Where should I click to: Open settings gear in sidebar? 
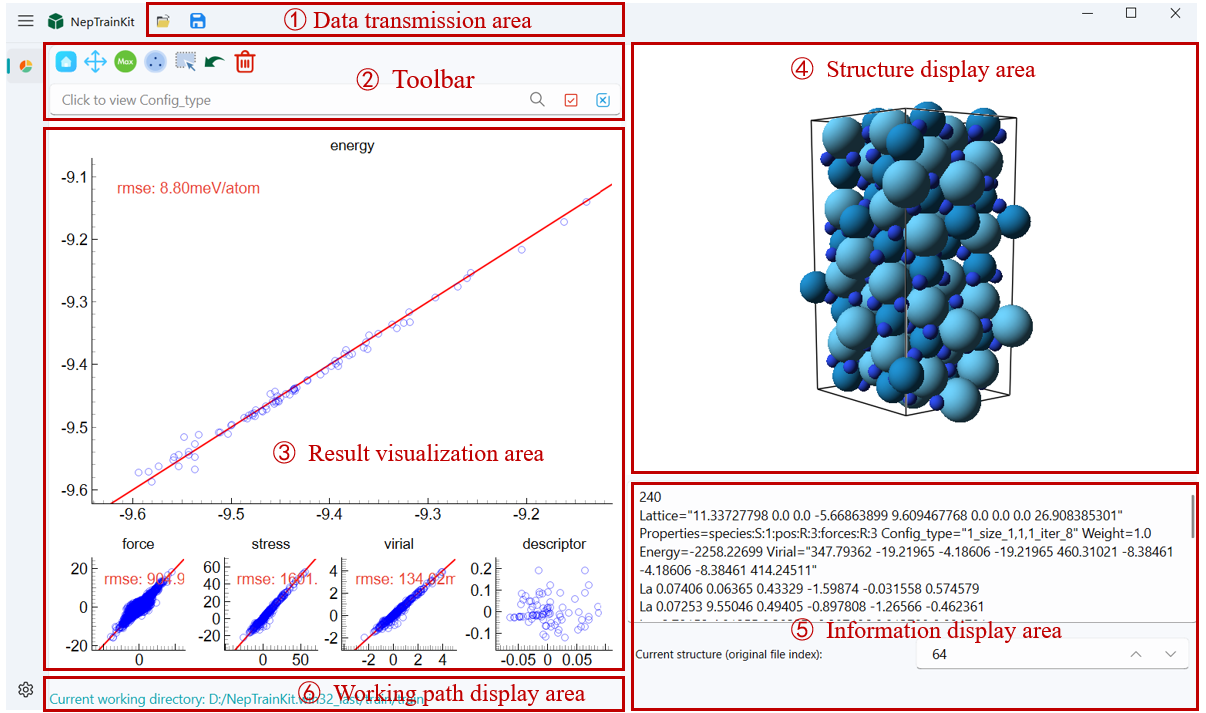pyautogui.click(x=26, y=689)
